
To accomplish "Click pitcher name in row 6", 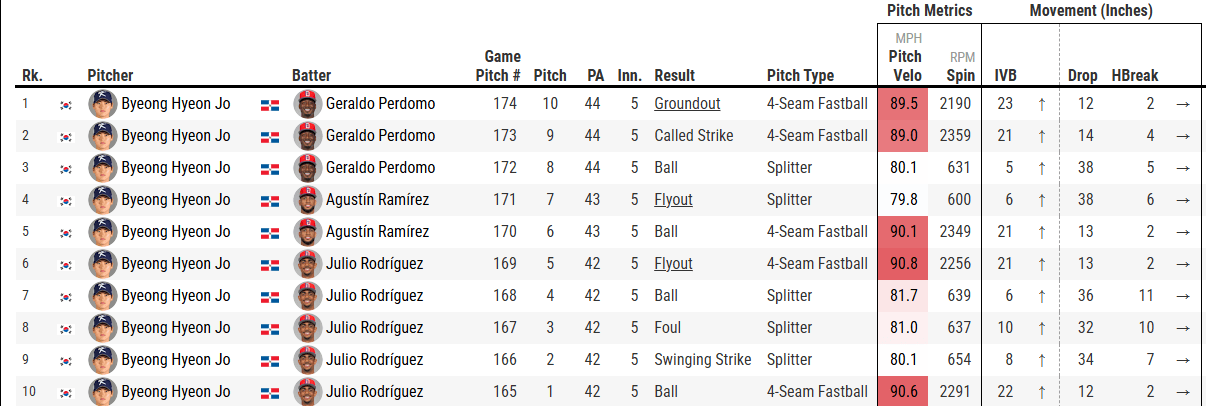I will click(x=176, y=264).
